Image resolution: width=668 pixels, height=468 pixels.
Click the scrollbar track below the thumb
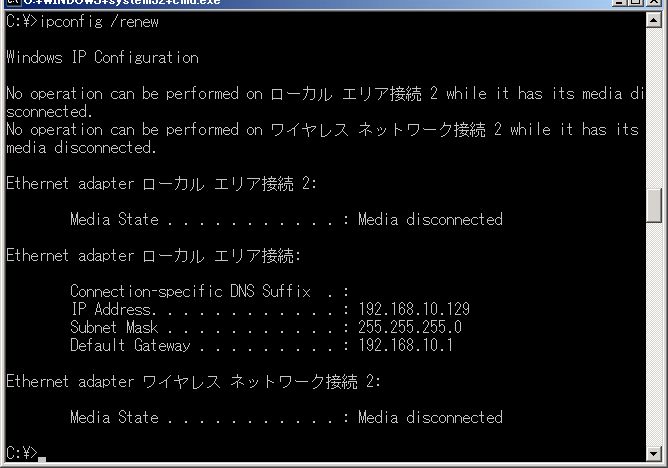click(x=654, y=334)
